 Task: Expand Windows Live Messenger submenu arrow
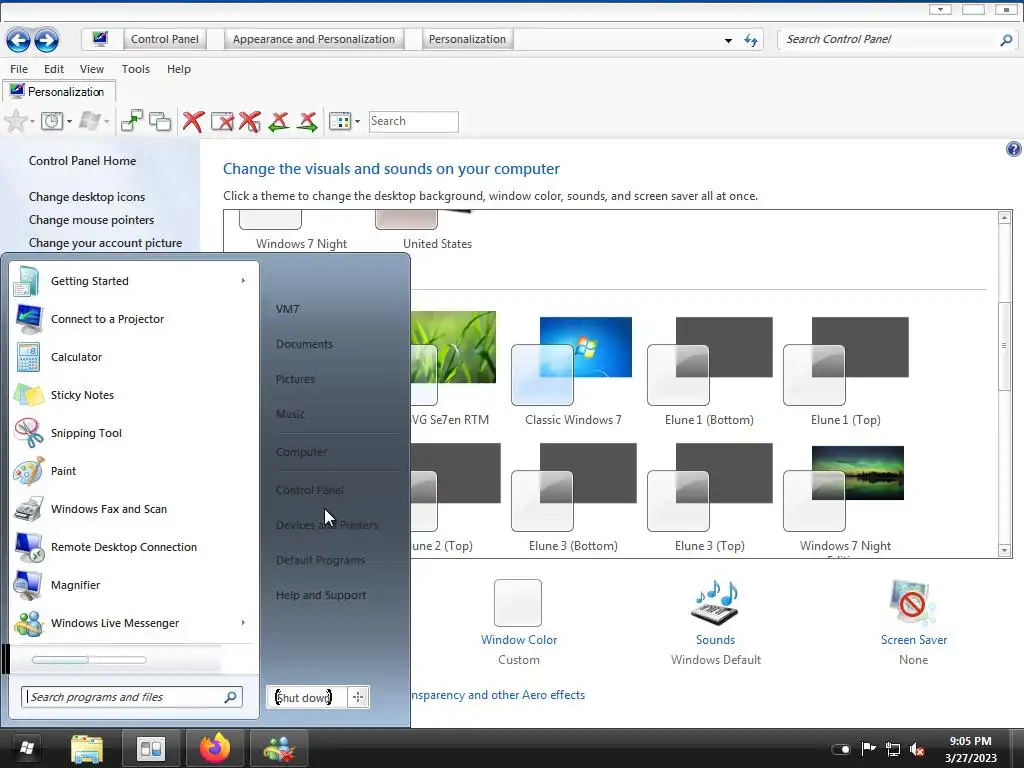(x=243, y=623)
